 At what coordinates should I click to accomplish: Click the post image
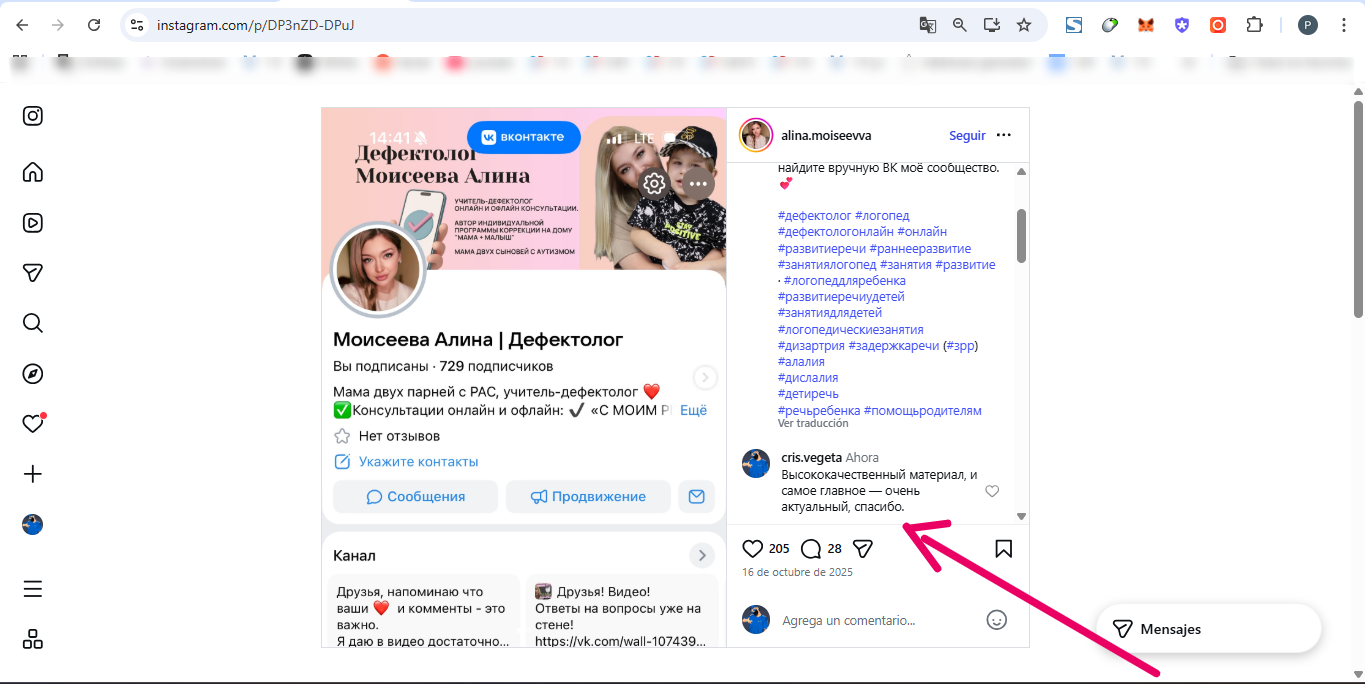[524, 378]
